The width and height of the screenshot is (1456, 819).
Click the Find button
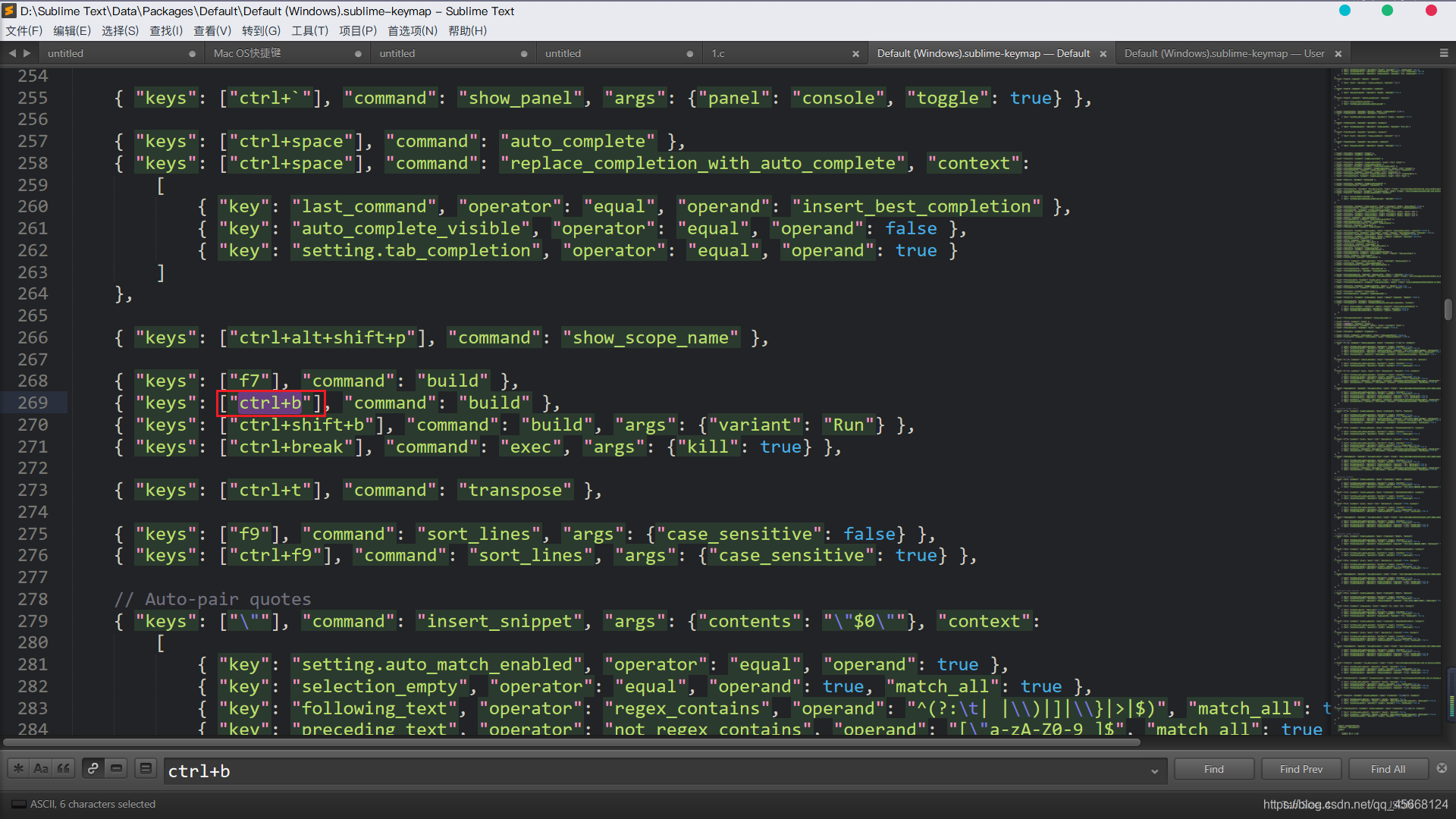1213,769
